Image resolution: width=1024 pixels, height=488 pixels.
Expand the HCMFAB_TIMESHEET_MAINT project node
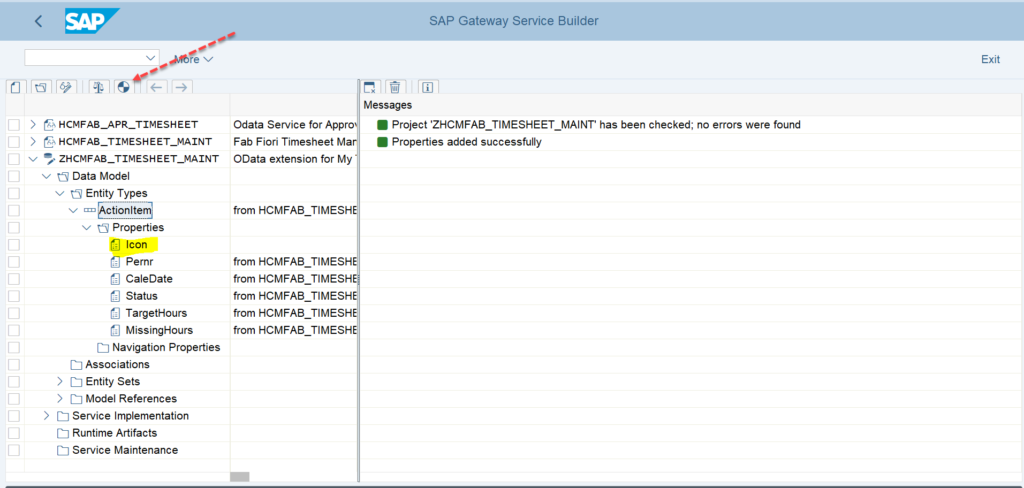(33, 142)
